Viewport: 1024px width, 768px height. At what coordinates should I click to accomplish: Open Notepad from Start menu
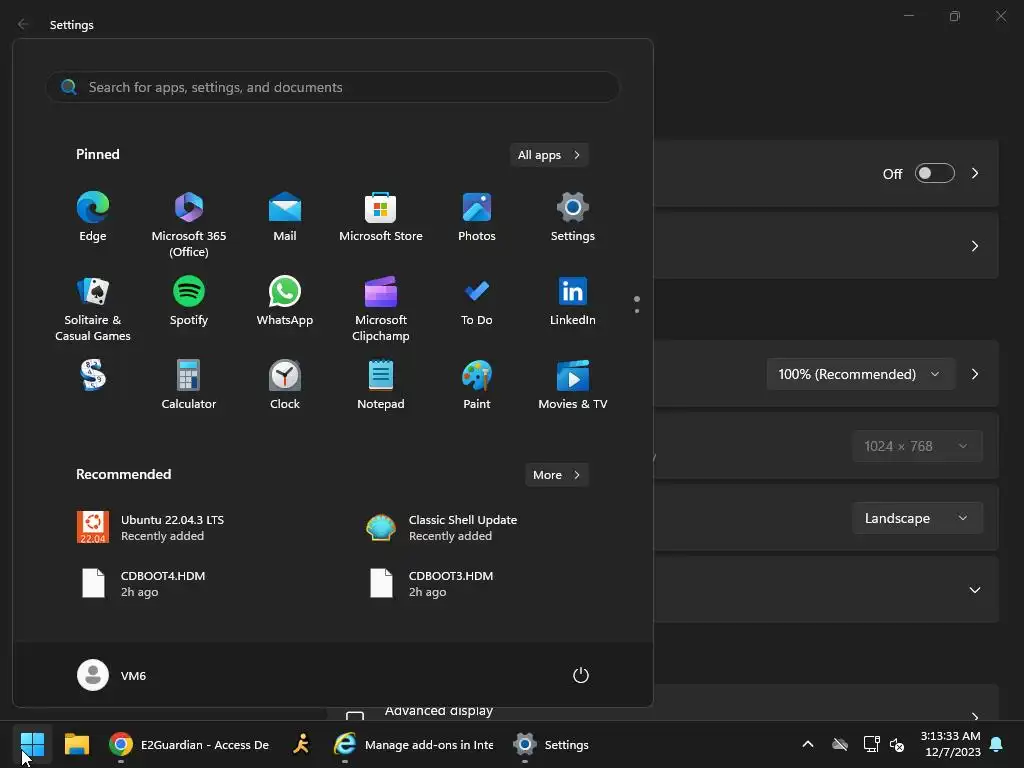point(381,385)
